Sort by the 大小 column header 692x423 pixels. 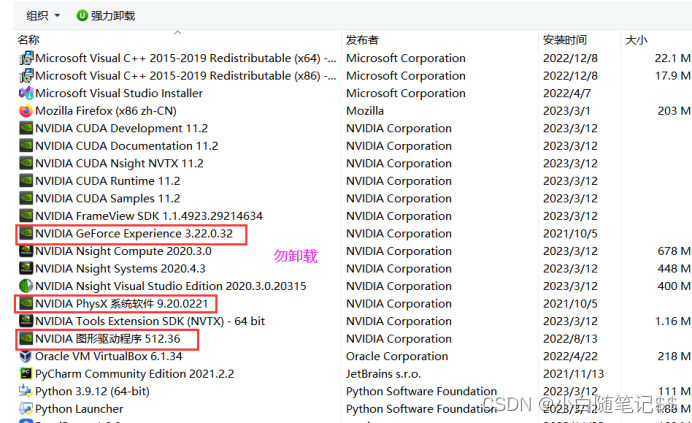point(636,40)
